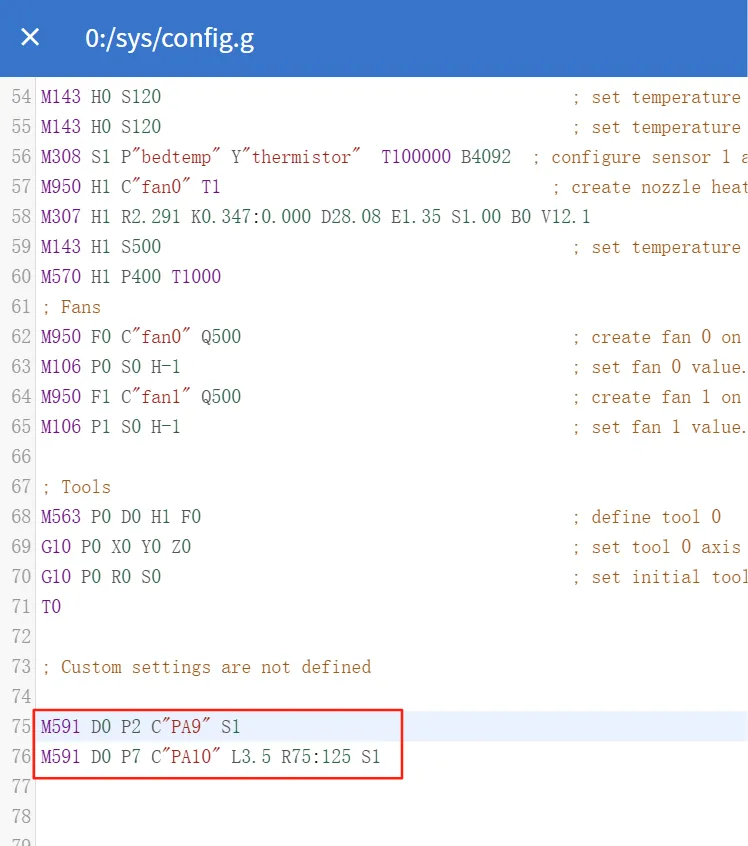Click line number 76 in the gutter
Image resolution: width=748 pixels, height=846 pixels.
21,757
